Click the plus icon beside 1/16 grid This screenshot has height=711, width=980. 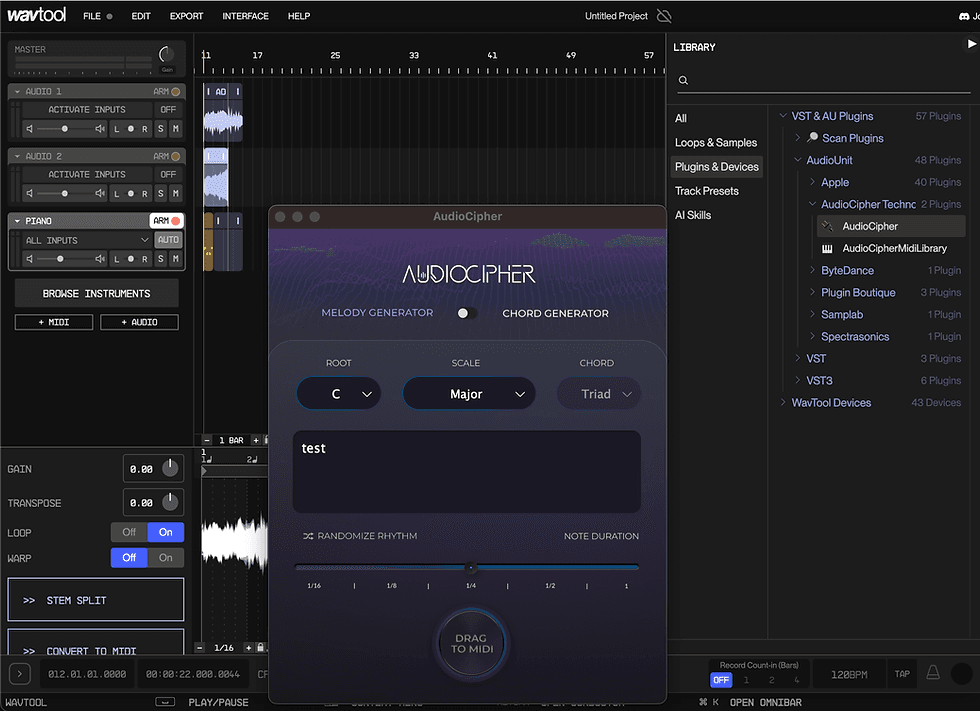pos(248,648)
